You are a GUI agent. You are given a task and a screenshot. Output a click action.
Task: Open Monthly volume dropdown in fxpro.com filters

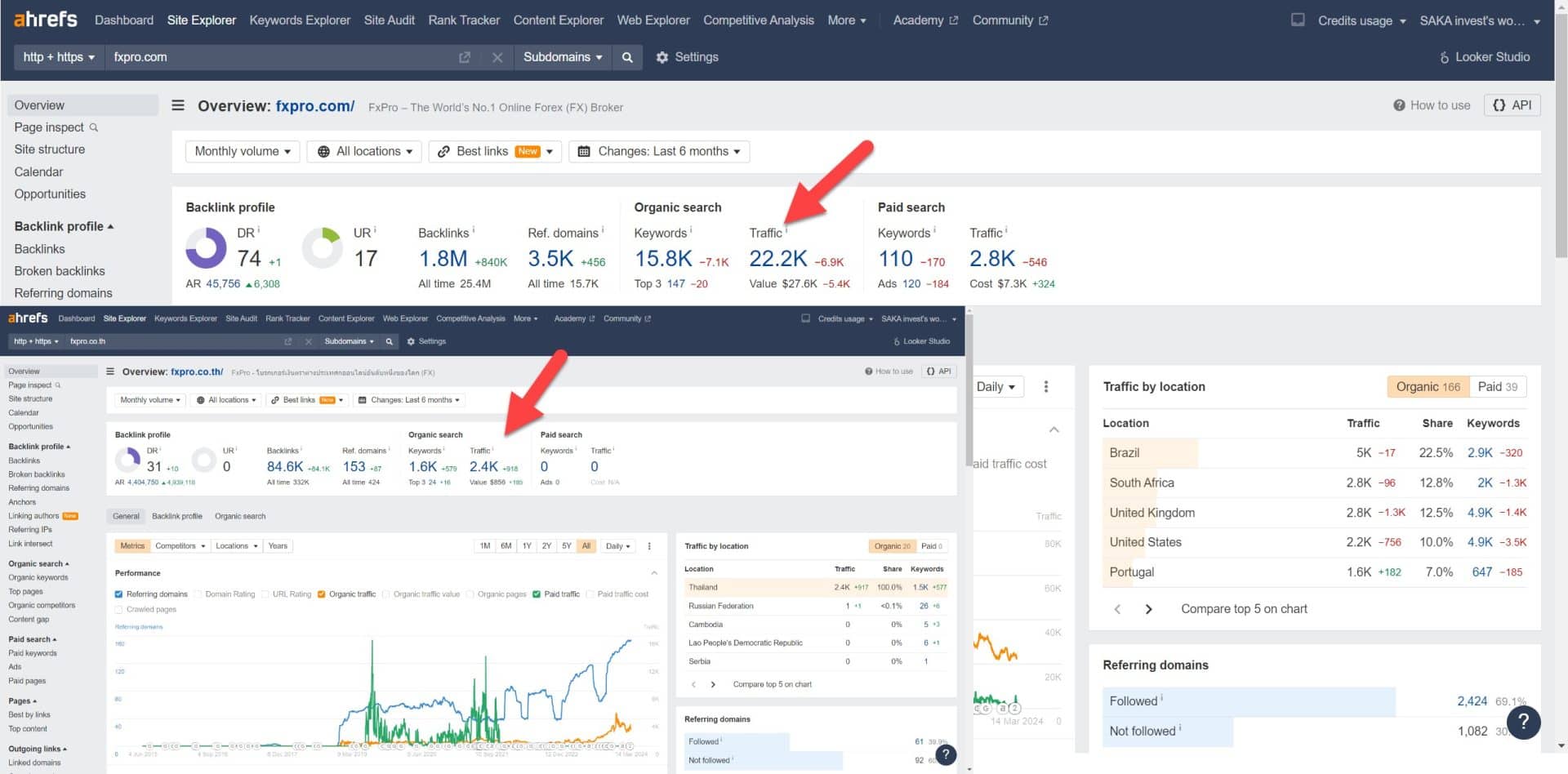(243, 152)
